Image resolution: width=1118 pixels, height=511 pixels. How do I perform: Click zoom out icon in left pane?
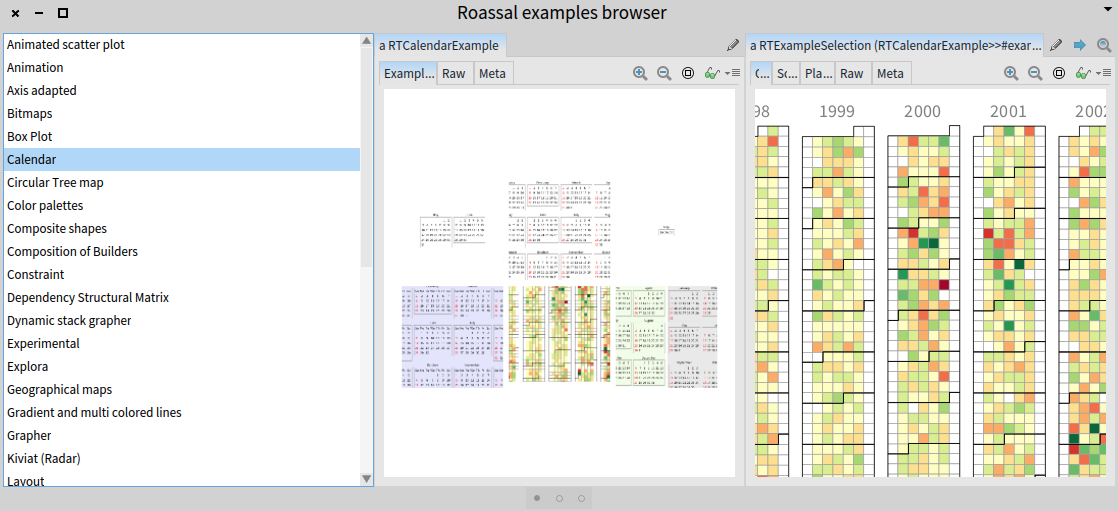tap(664, 73)
